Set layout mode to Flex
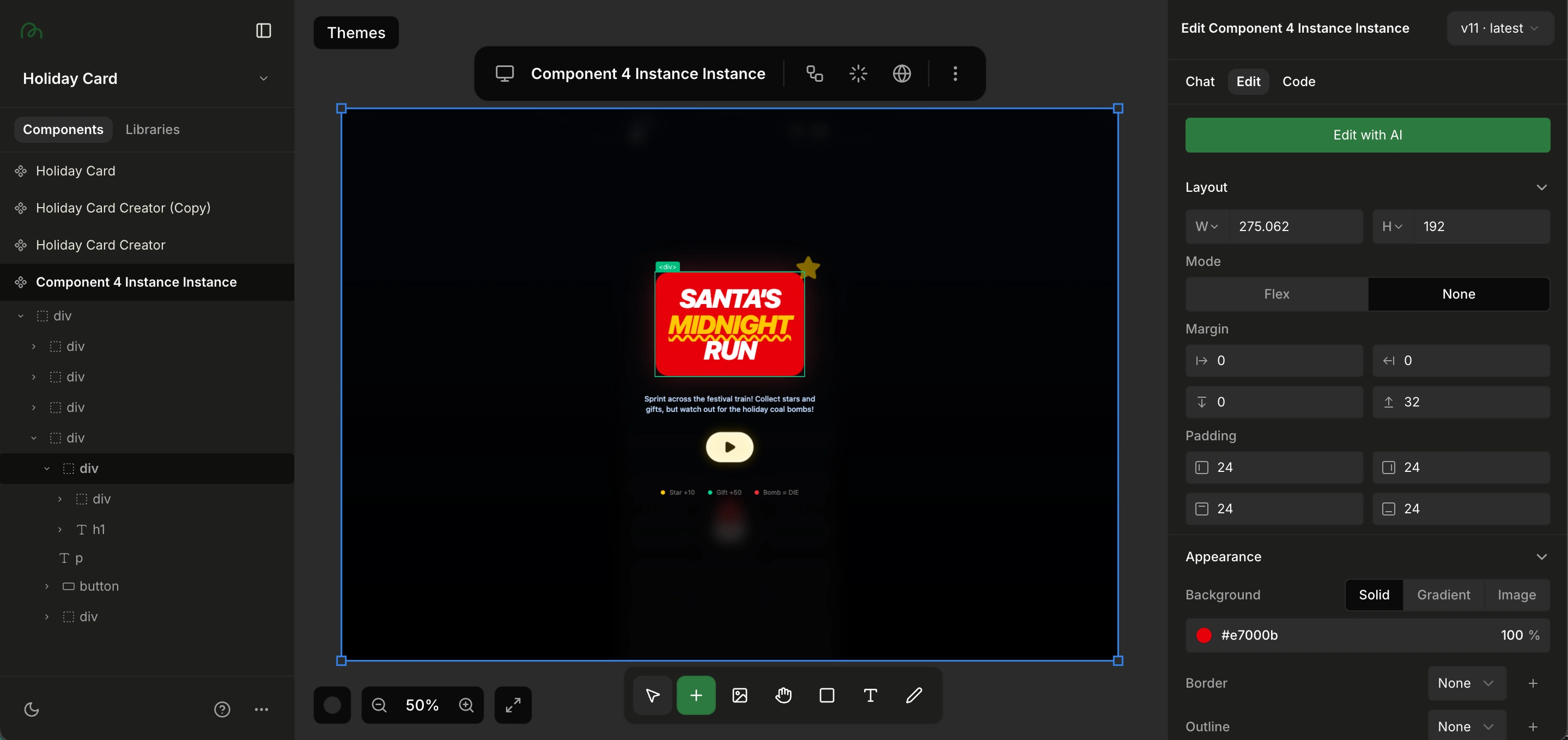 [1277, 294]
